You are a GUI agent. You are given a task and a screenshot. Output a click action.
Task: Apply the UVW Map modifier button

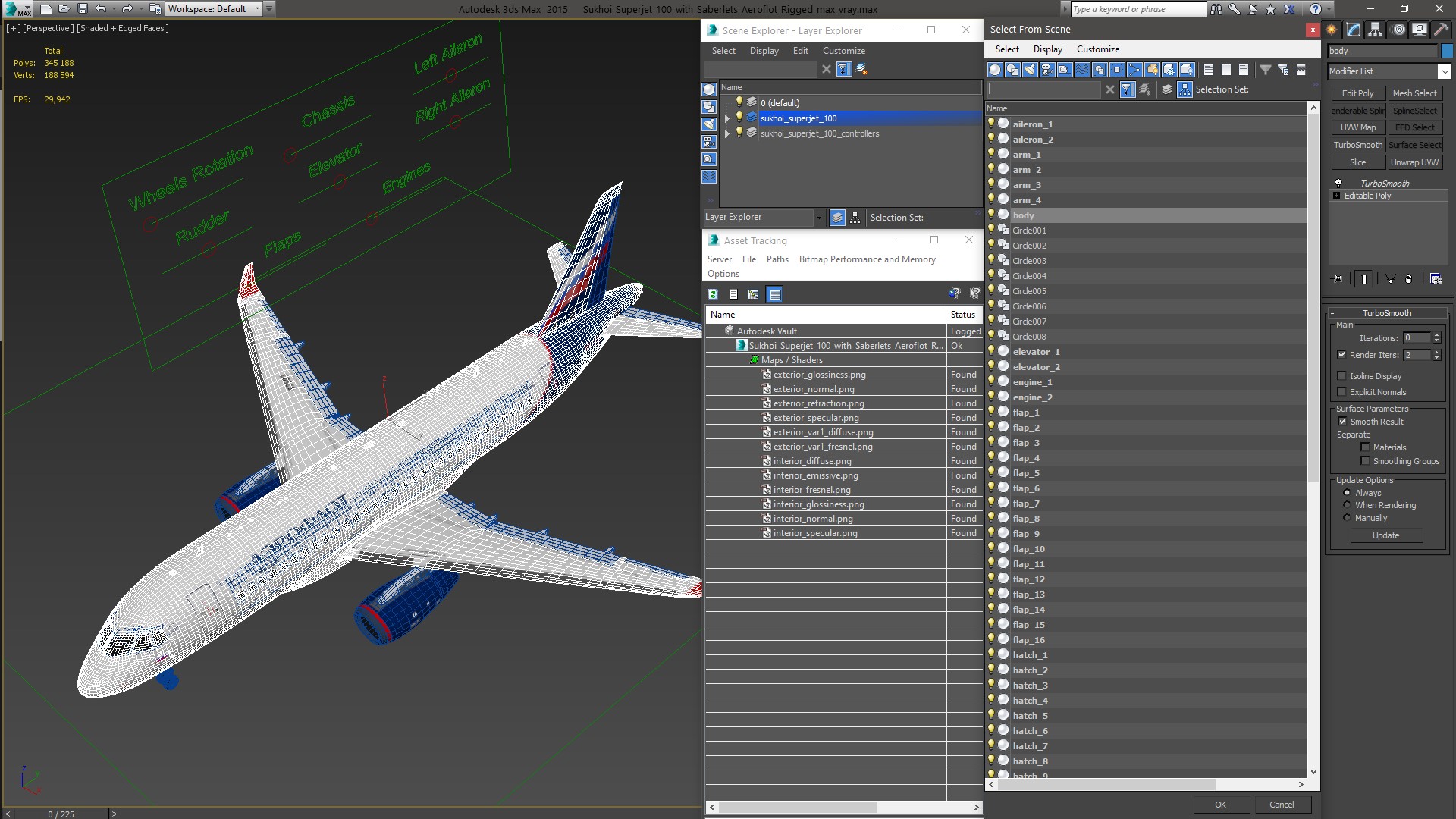point(1357,127)
